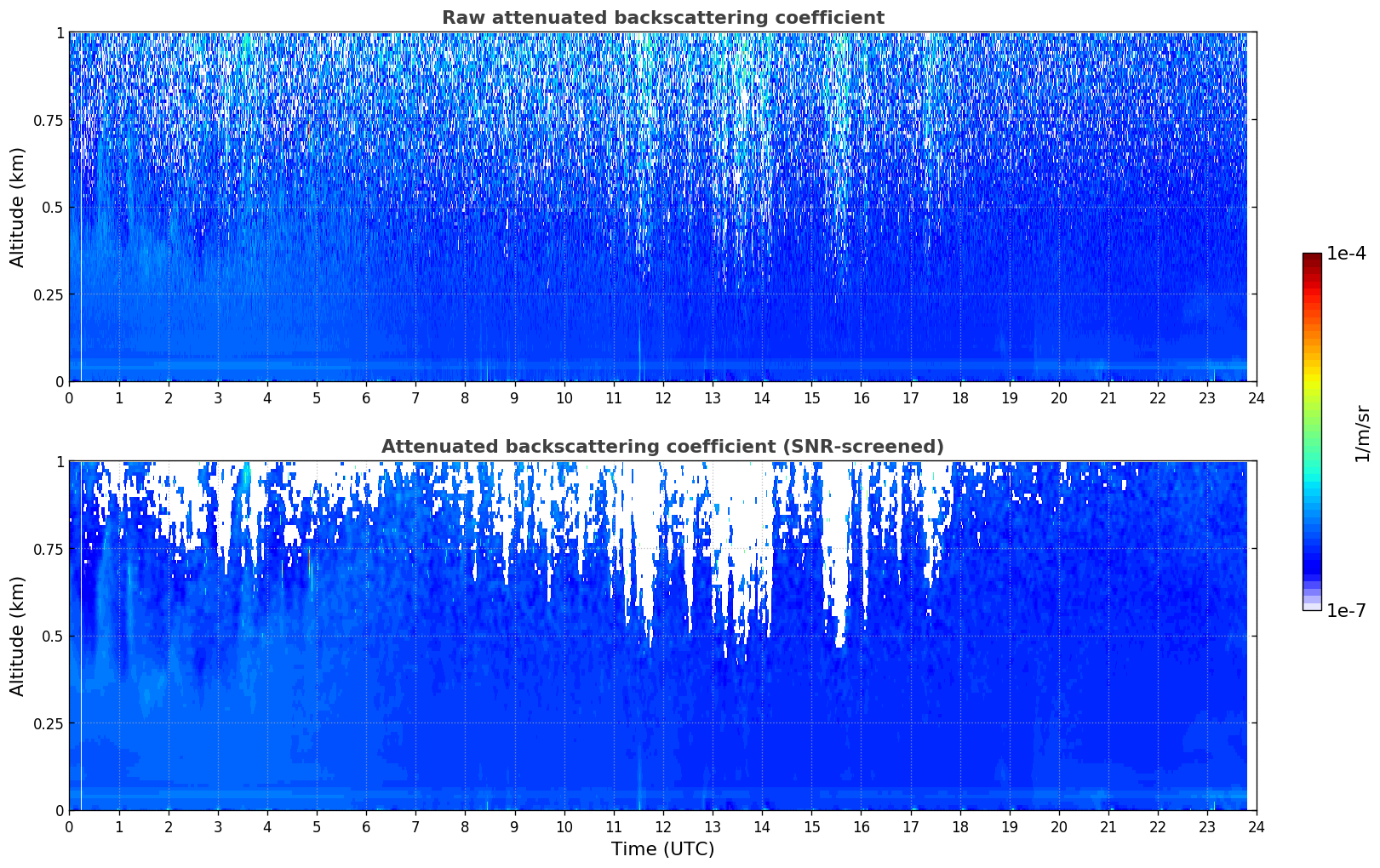1380x868 pixels.
Task: Click altitude tick 0.5 on the SNR-screened plot
Action: pos(54,636)
